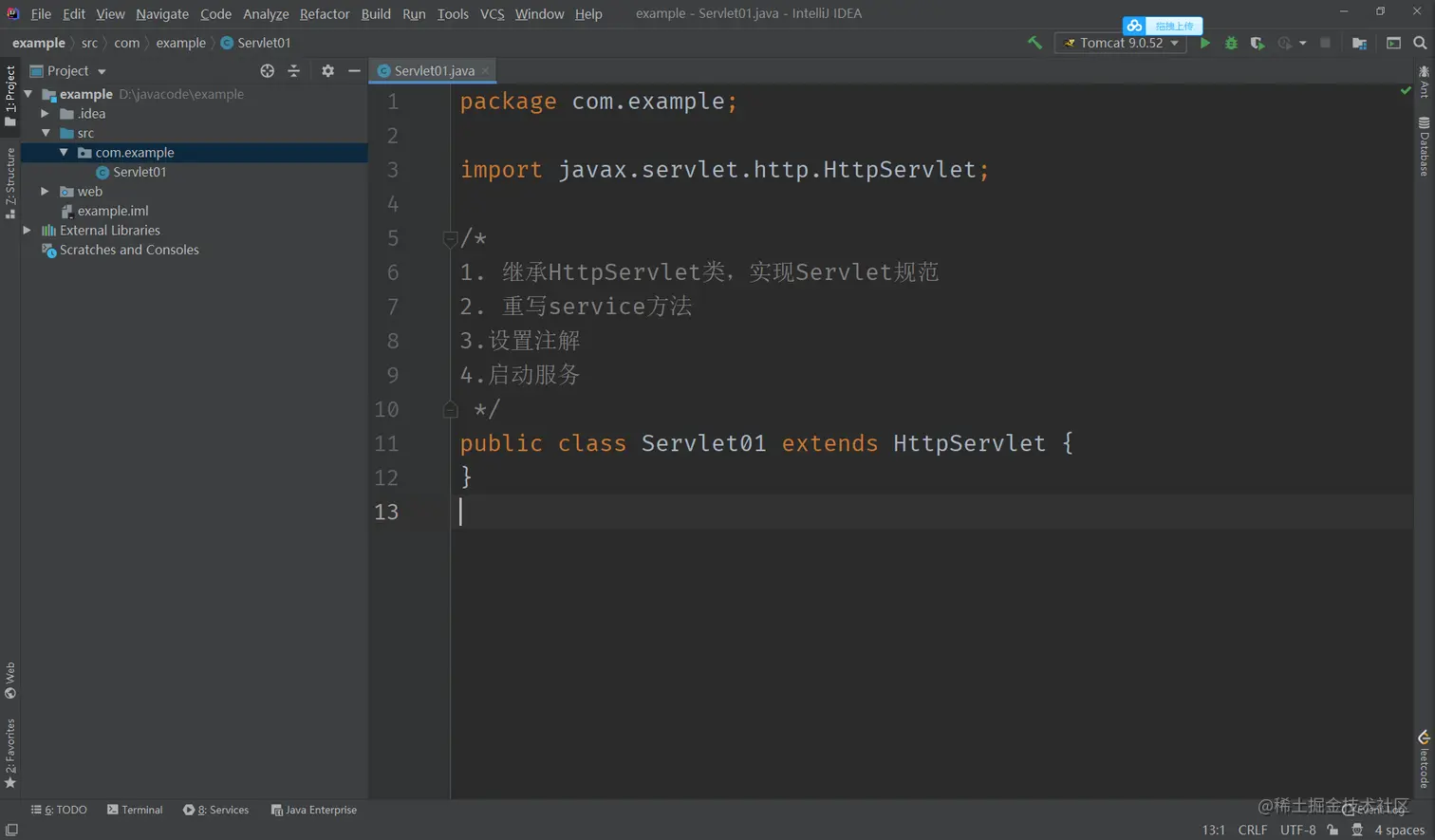Viewport: 1435px width, 840px height.
Task: Build project with the green hammer icon
Action: tap(1034, 43)
